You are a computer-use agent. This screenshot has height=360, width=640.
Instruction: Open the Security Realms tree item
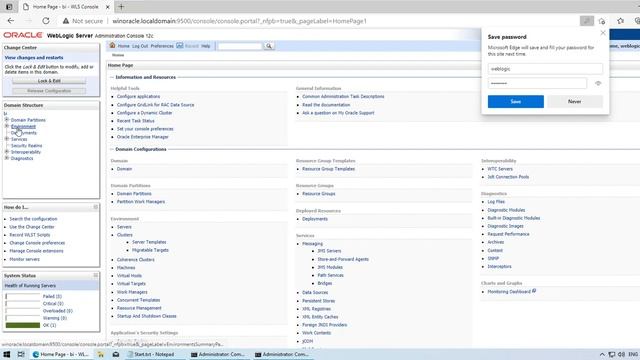pos(27,146)
